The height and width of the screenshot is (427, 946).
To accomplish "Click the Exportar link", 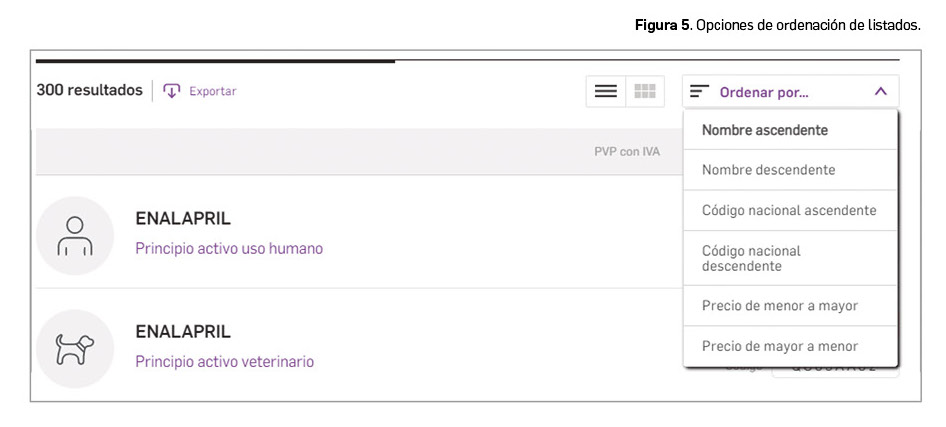I will click(x=212, y=91).
